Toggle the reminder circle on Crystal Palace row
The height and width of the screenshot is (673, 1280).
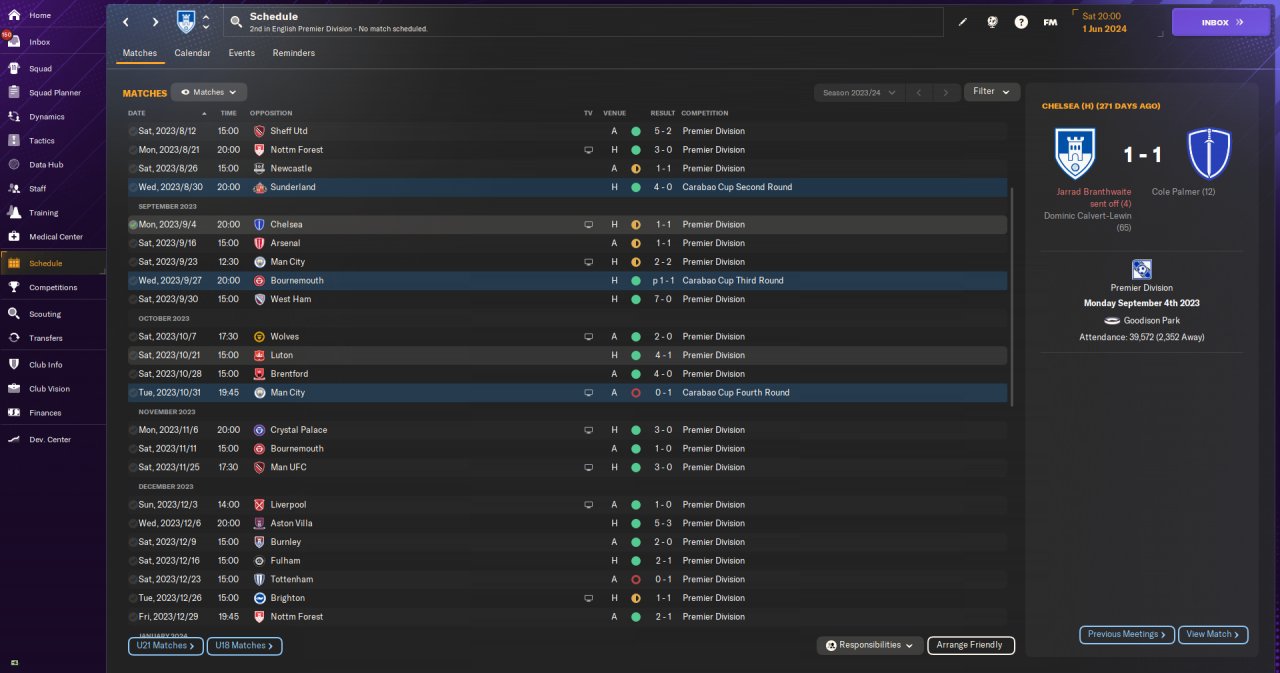pyautogui.click(x=133, y=430)
